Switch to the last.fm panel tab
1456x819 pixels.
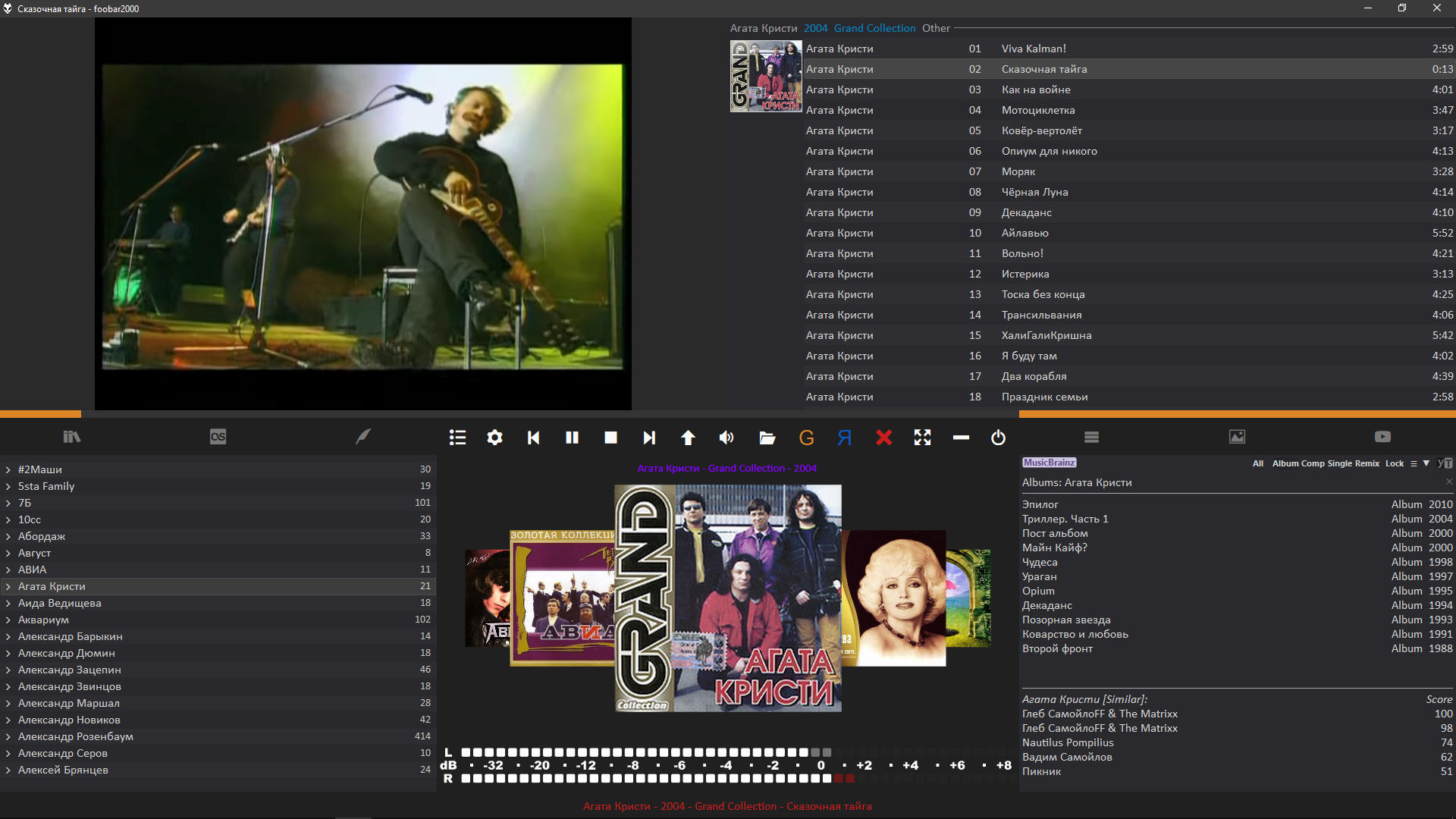pyautogui.click(x=218, y=437)
